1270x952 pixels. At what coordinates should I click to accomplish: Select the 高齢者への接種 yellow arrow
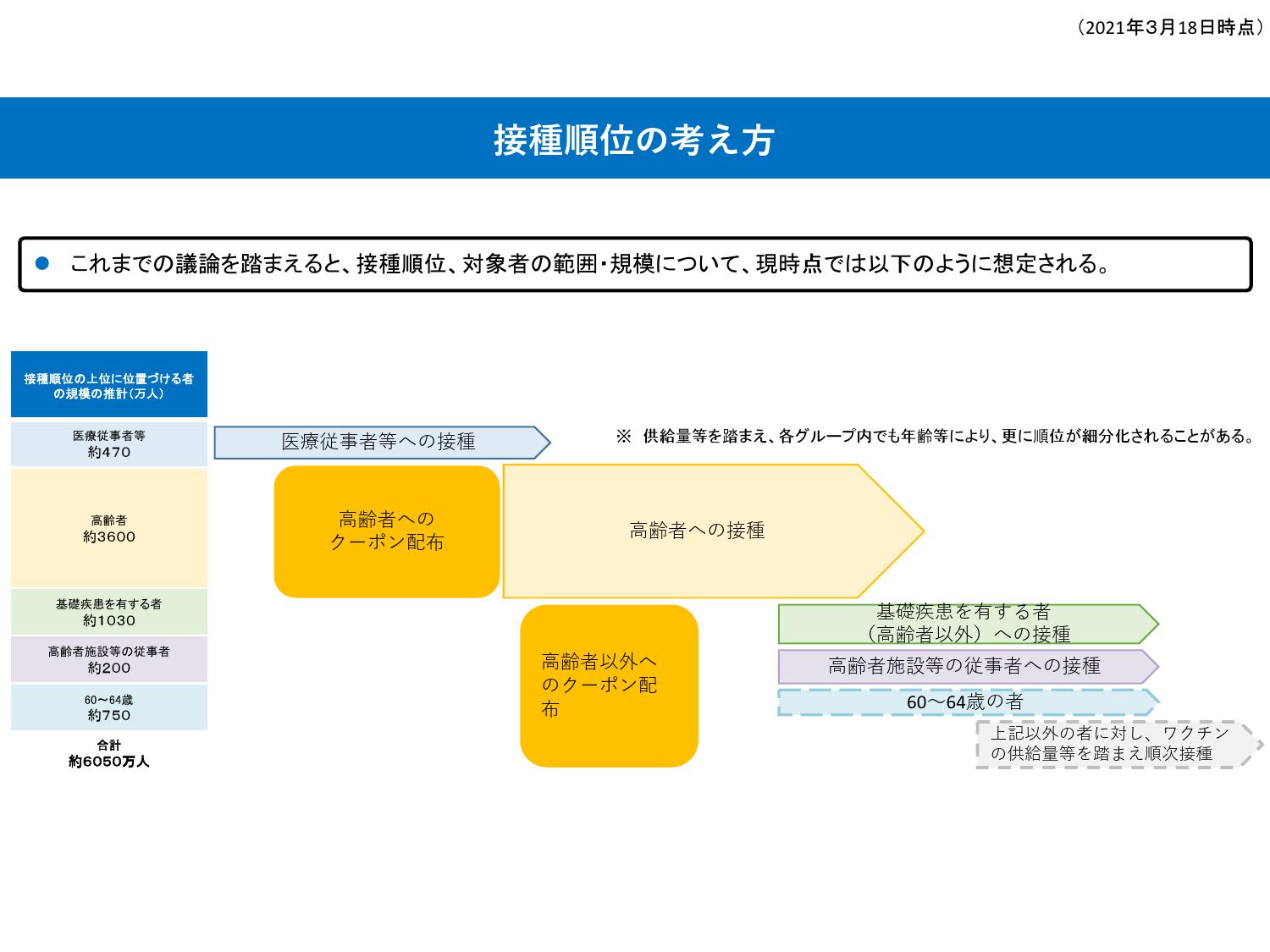tap(713, 531)
